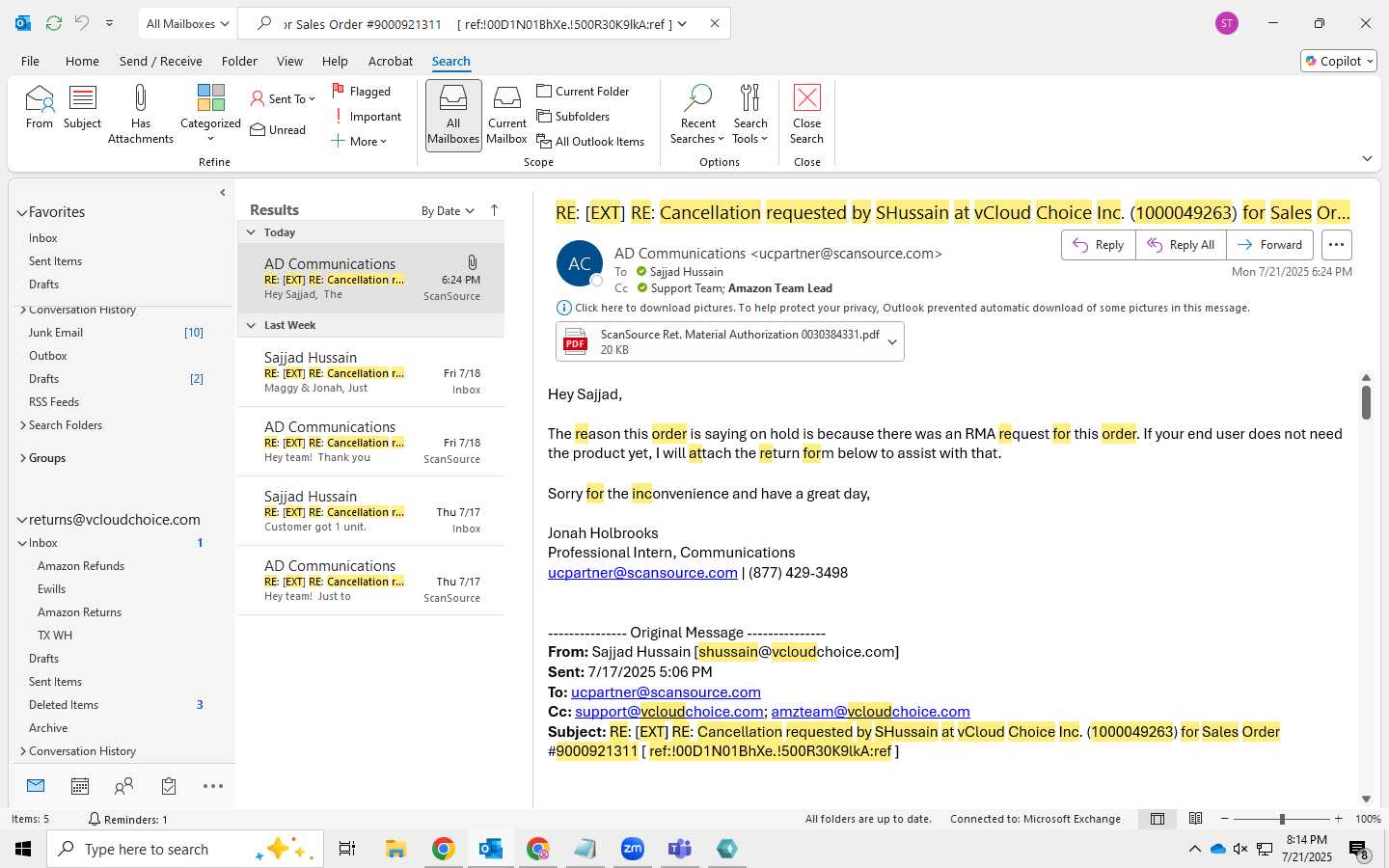Open Sent To filter dropdown
Viewport: 1389px width, 868px height.
click(x=283, y=98)
